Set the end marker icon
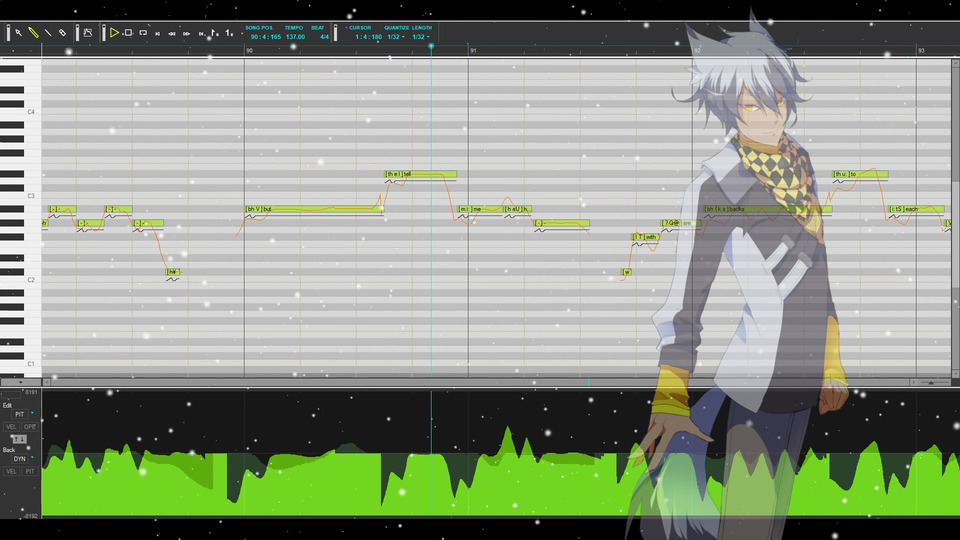 (x=229, y=32)
